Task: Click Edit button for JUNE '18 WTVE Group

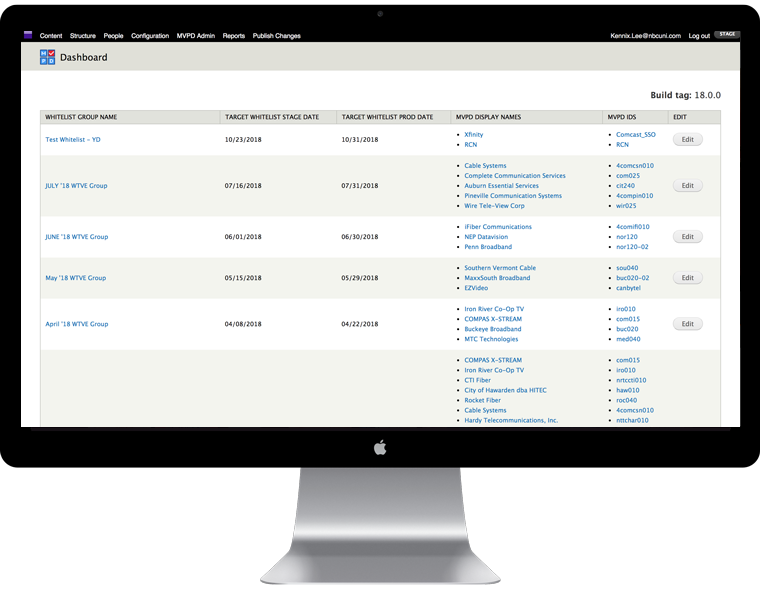Action: [687, 237]
